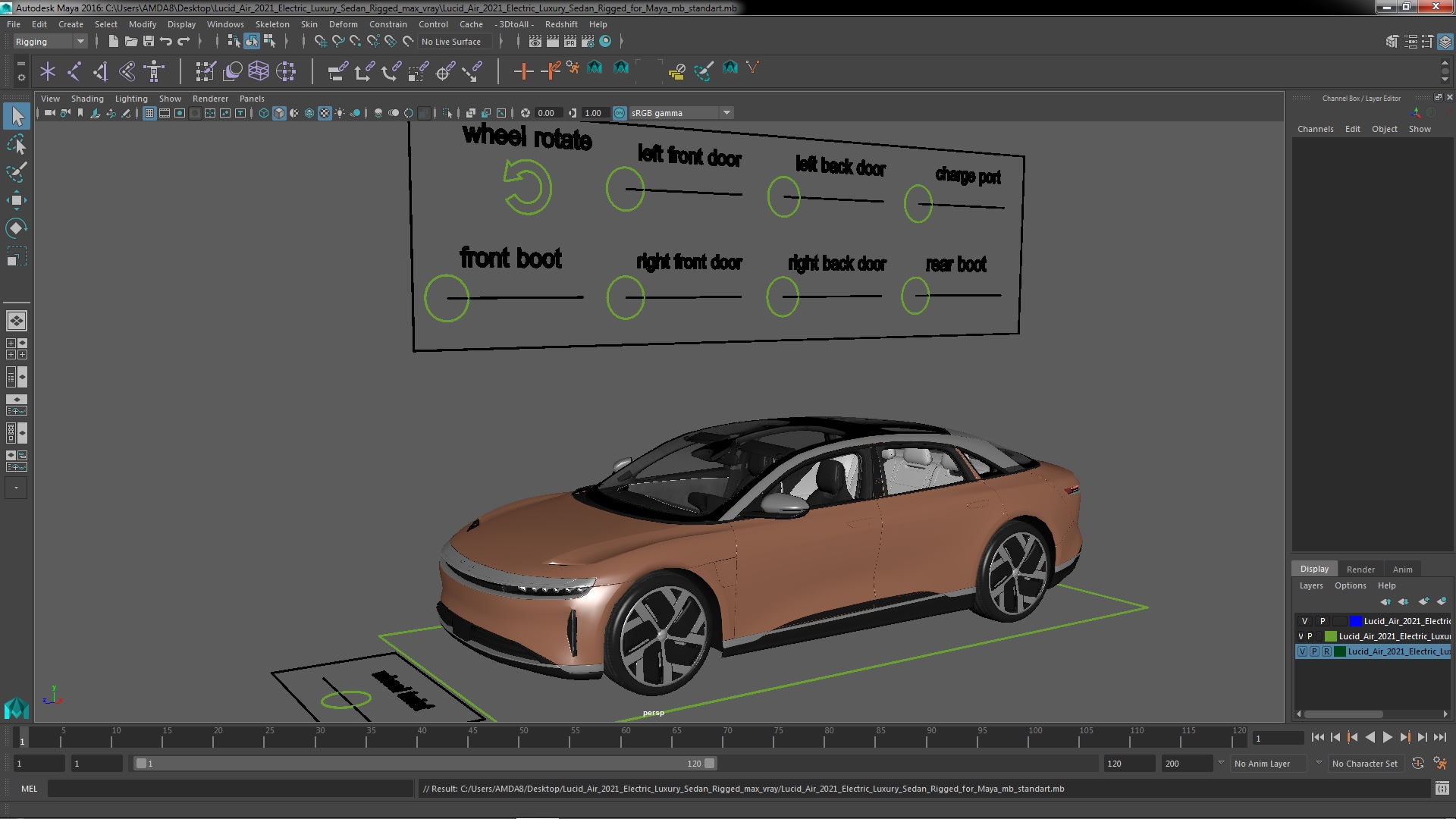Screen dimensions: 1456x819
Task: Click the HumanIK character shelf icon
Action: coord(155,71)
